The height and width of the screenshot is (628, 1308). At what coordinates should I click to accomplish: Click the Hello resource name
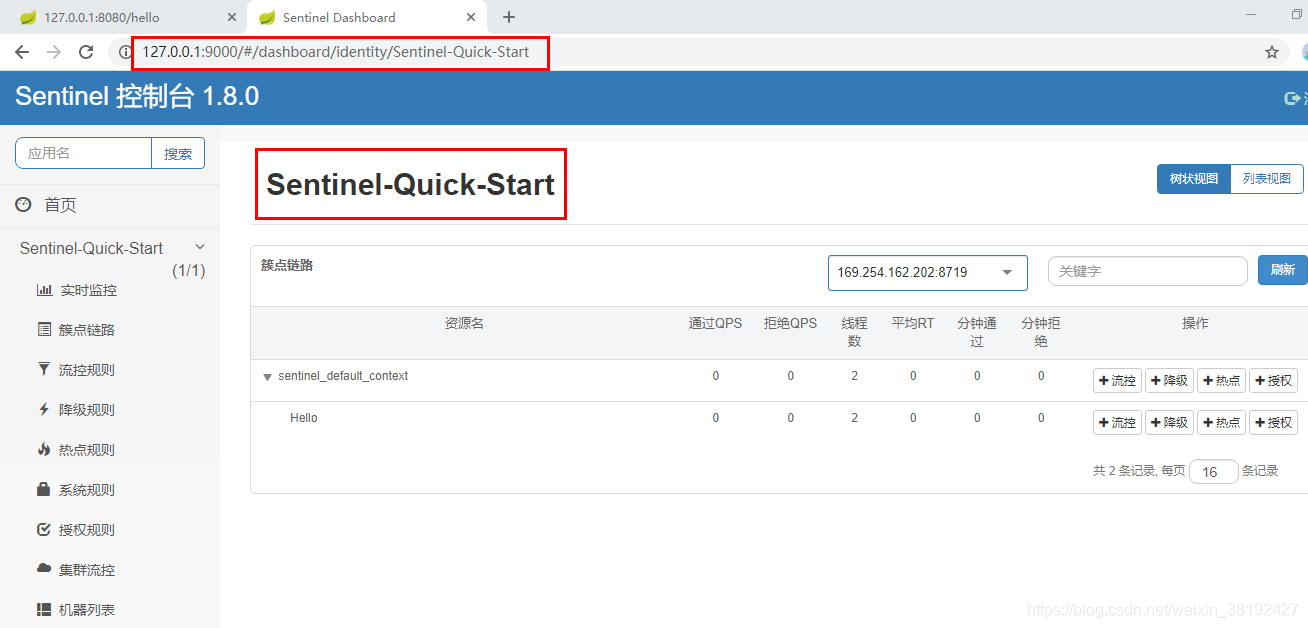pyautogui.click(x=304, y=418)
